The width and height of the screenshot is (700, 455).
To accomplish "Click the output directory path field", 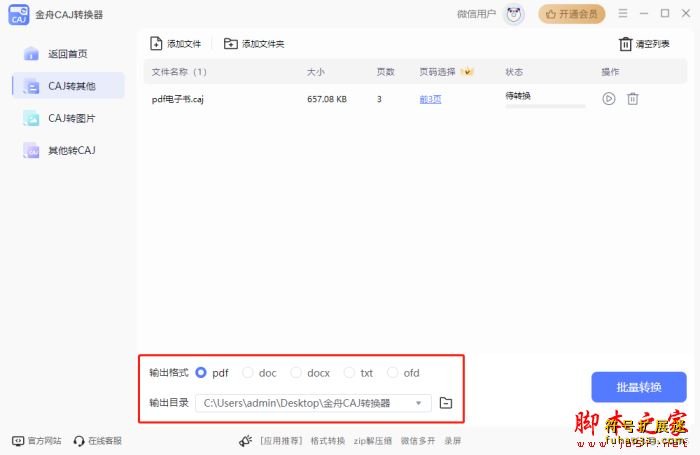I will pyautogui.click(x=313, y=403).
